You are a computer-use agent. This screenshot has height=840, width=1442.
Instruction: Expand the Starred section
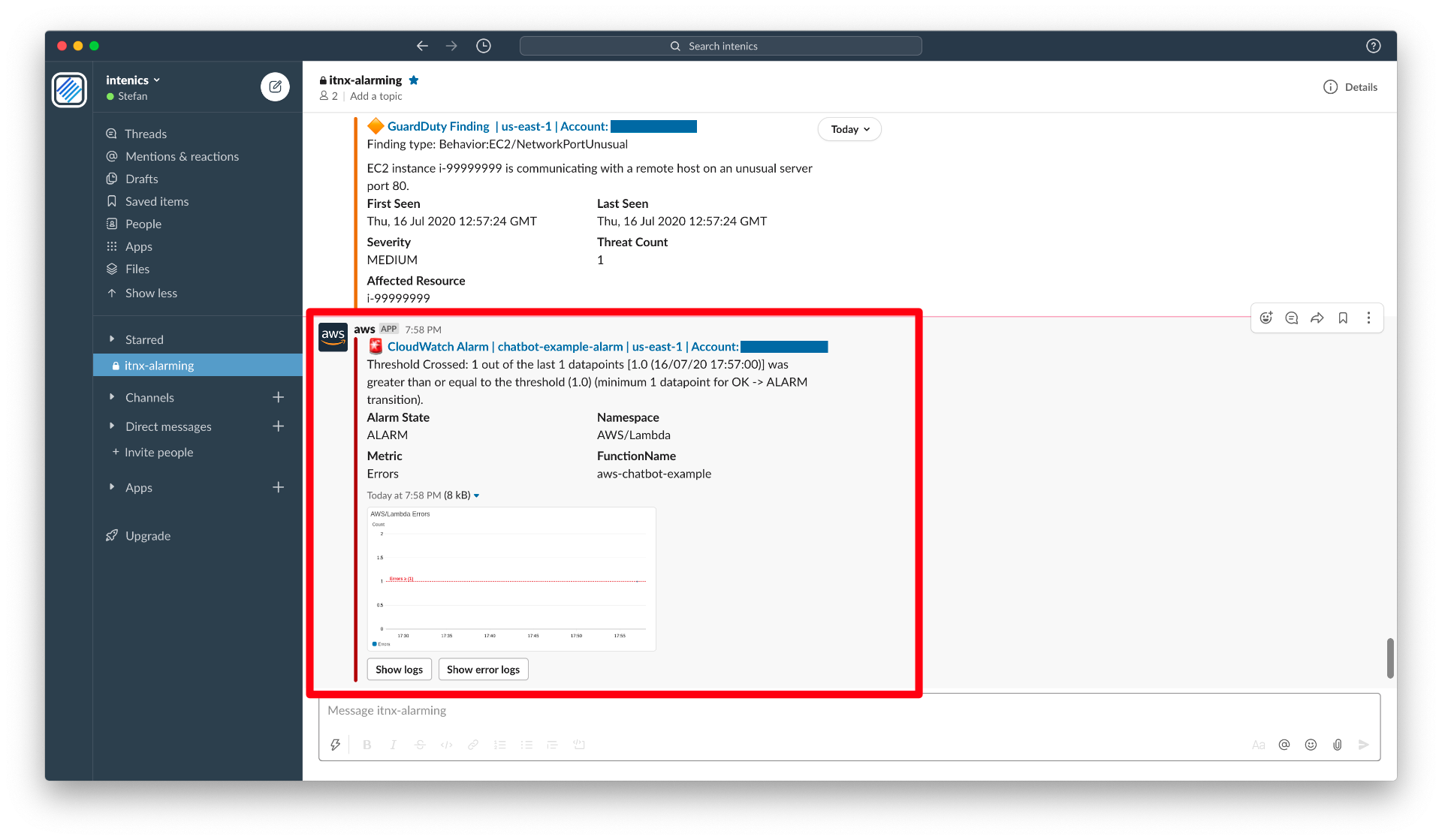tap(143, 339)
